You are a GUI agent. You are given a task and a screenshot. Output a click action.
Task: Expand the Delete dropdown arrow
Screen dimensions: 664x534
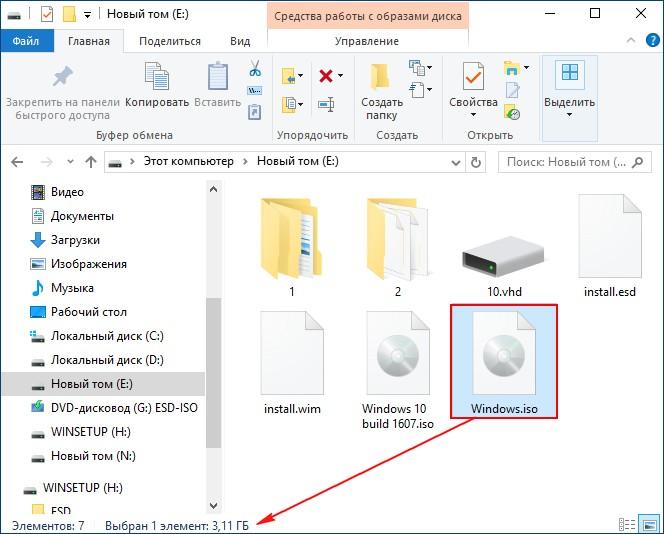[340, 76]
